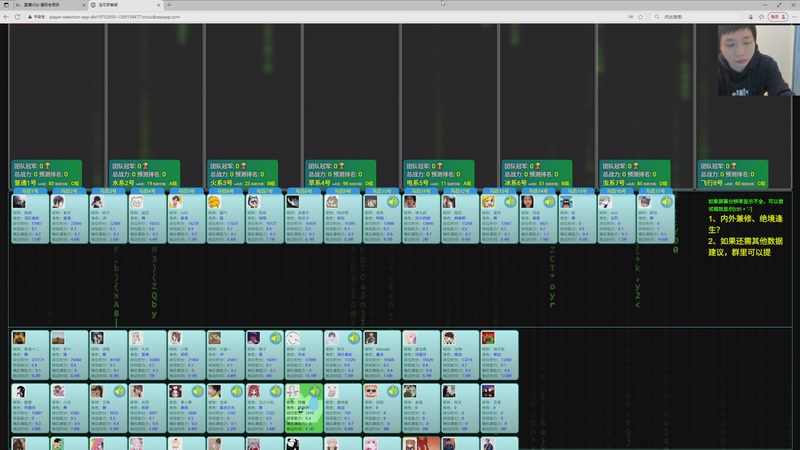
Task: Select the blonde avatar on 马匹13号
Action: click(488, 202)
